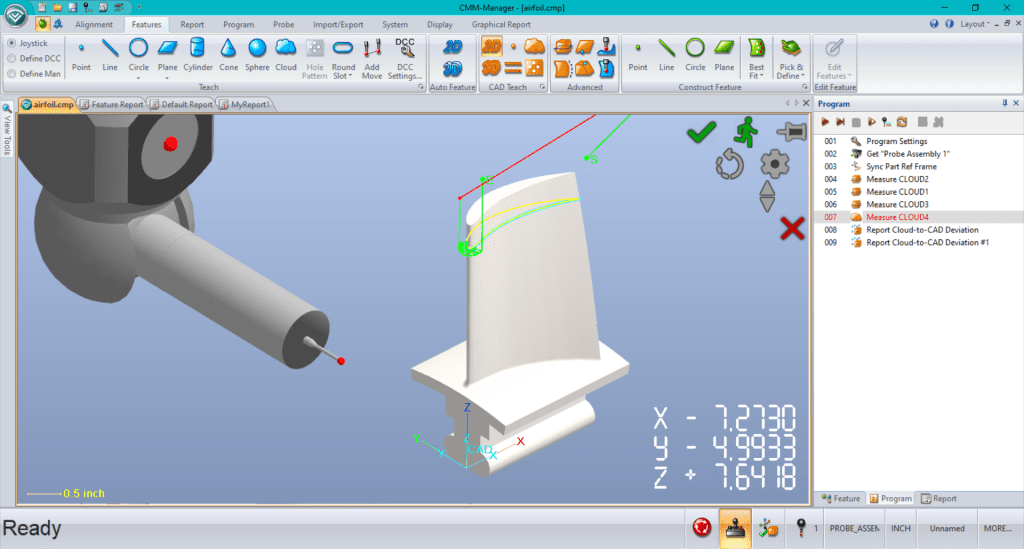The width and height of the screenshot is (1024, 549).
Task: Accept with the green checkmark
Action: [701, 133]
